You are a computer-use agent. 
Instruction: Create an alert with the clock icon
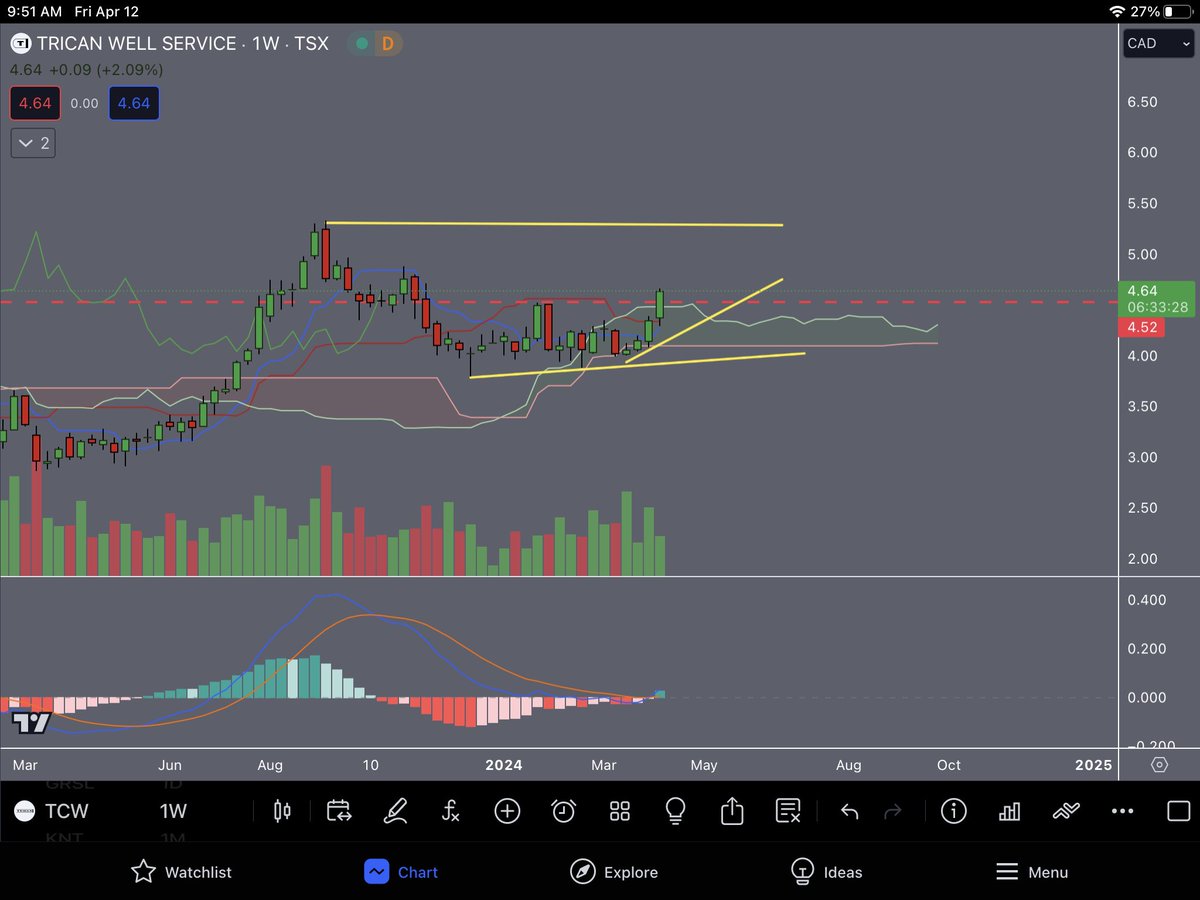[x=563, y=811]
